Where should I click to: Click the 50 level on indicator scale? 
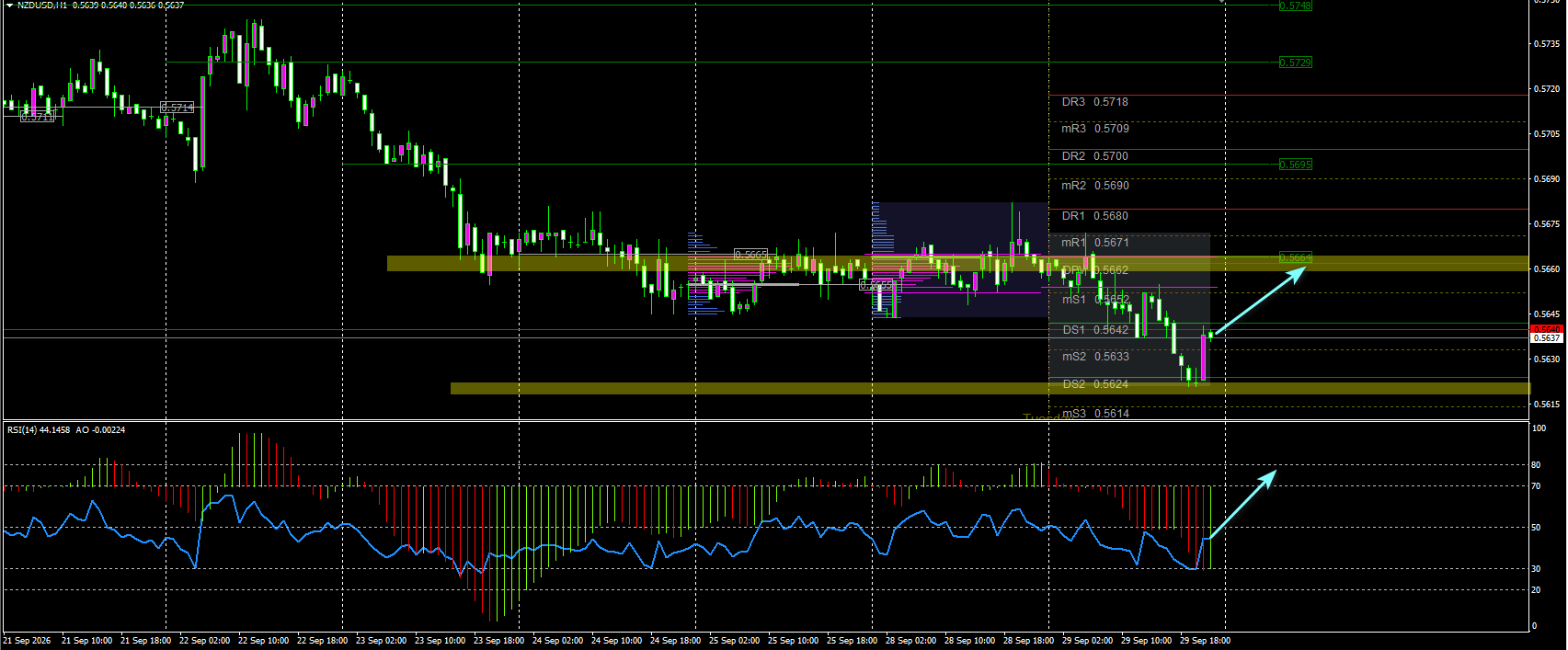click(1537, 528)
